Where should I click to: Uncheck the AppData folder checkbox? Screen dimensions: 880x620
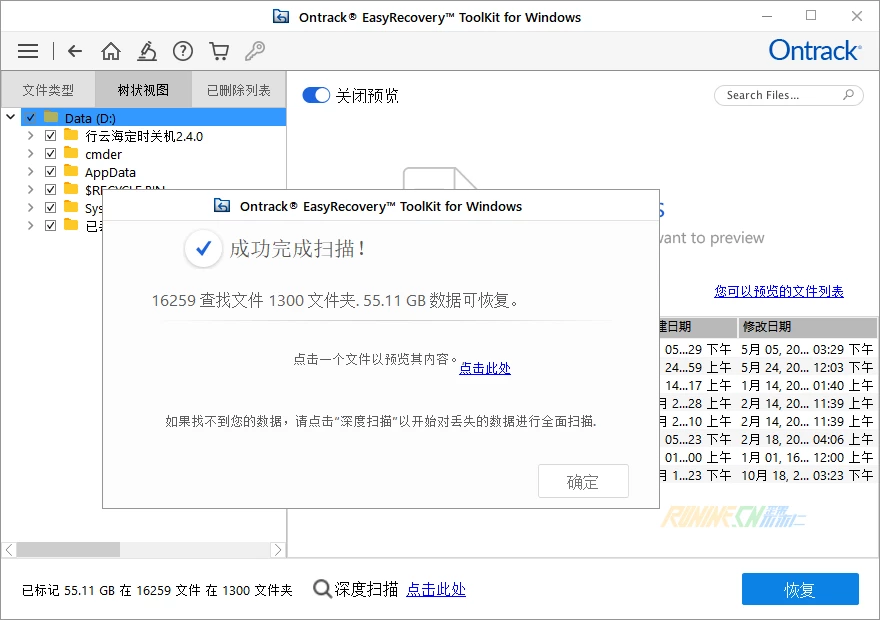pyautogui.click(x=51, y=172)
